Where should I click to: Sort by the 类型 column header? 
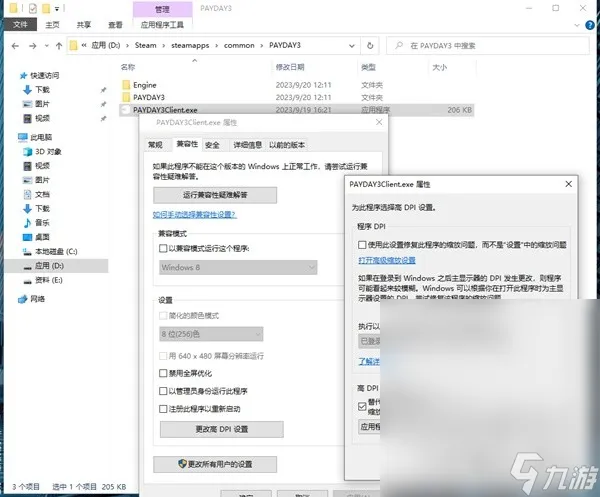(368, 67)
